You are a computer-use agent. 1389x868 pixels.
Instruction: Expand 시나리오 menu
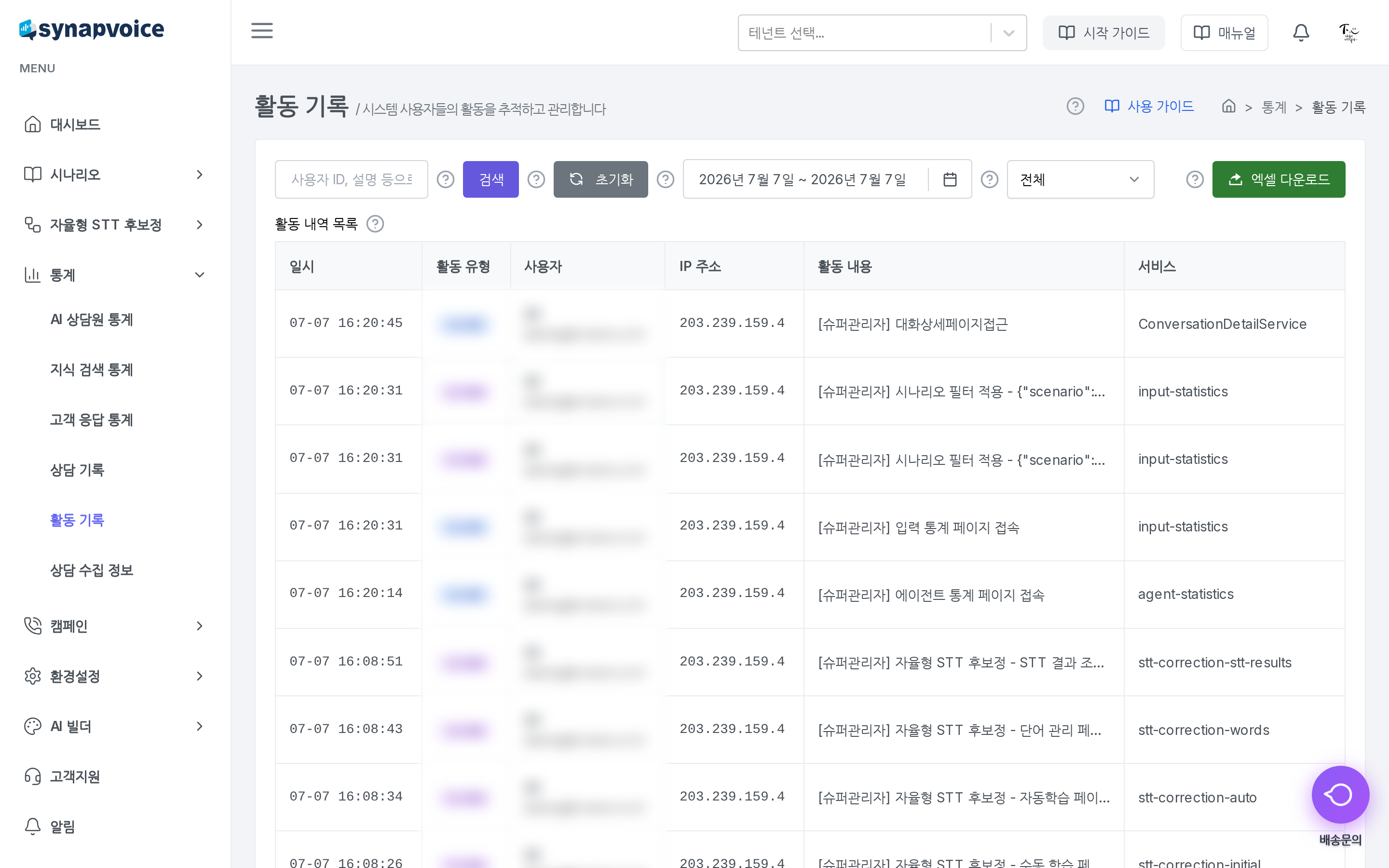click(115, 175)
